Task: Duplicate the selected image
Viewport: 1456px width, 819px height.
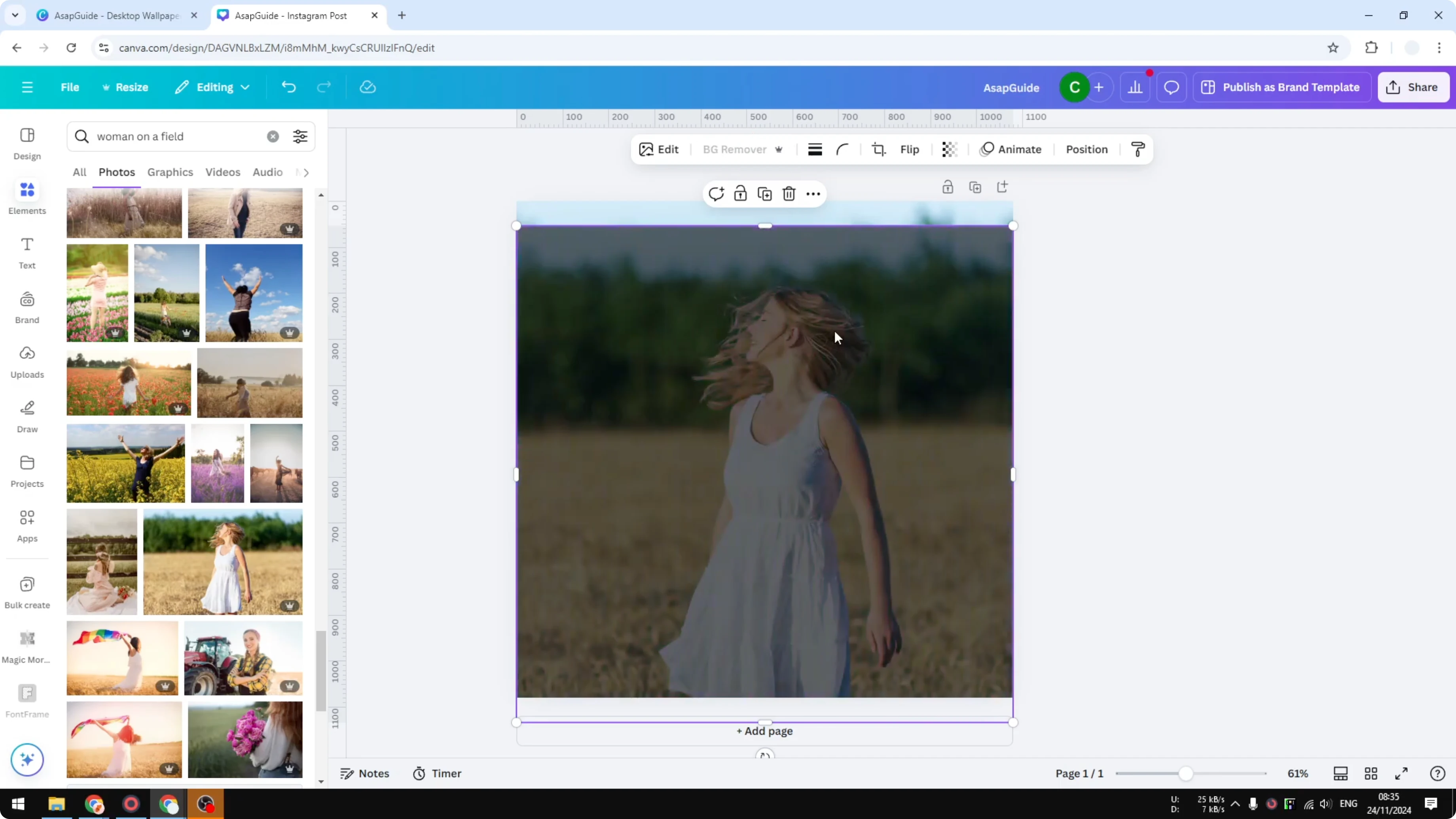Action: [x=764, y=193]
